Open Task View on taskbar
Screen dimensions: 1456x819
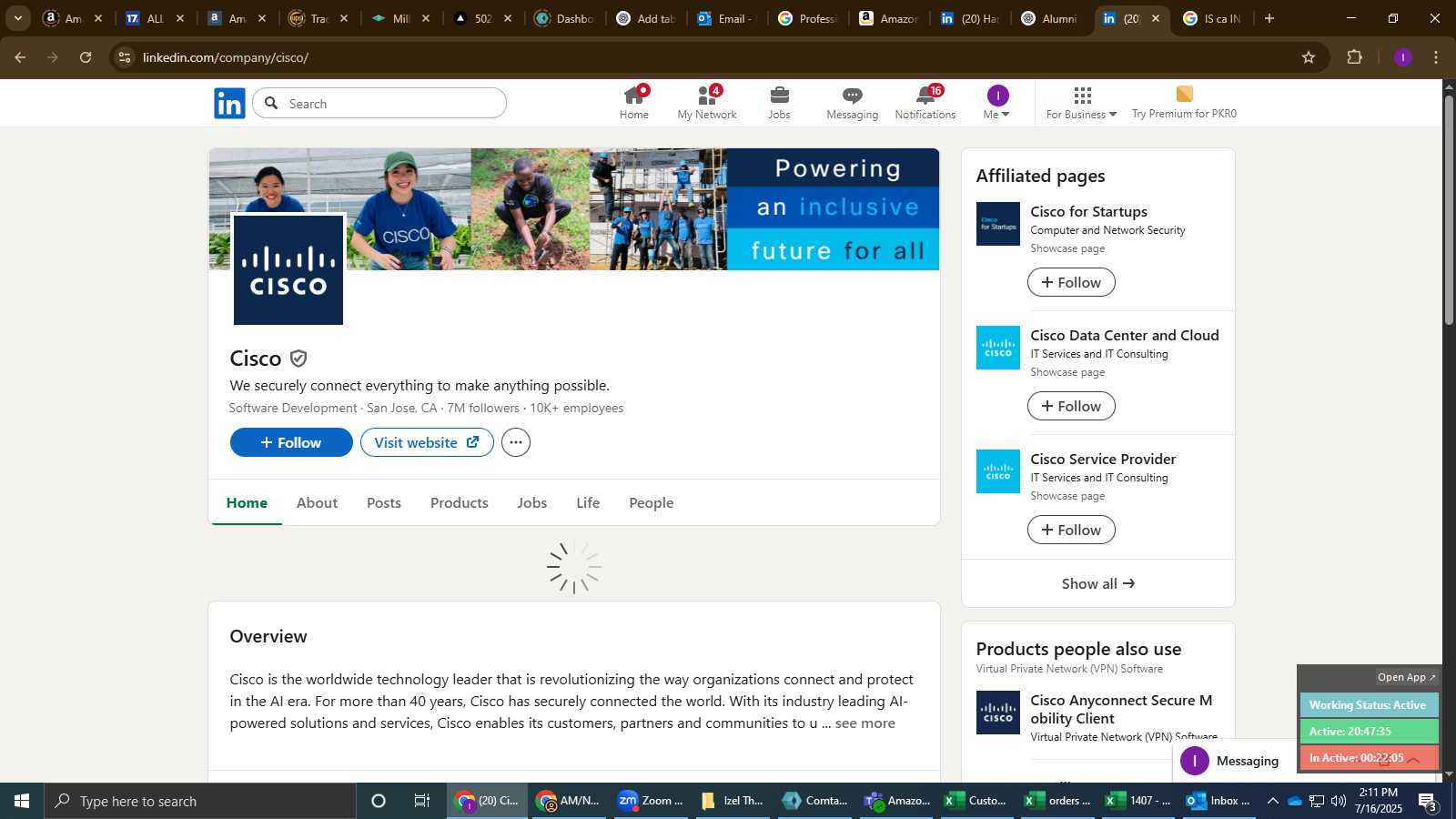click(x=422, y=801)
